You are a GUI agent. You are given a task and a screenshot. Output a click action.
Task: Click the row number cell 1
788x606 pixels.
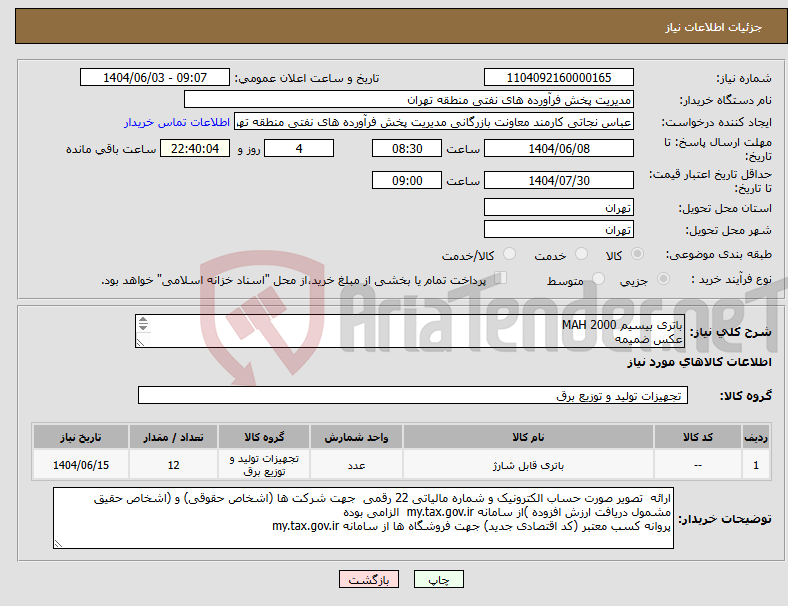755,465
